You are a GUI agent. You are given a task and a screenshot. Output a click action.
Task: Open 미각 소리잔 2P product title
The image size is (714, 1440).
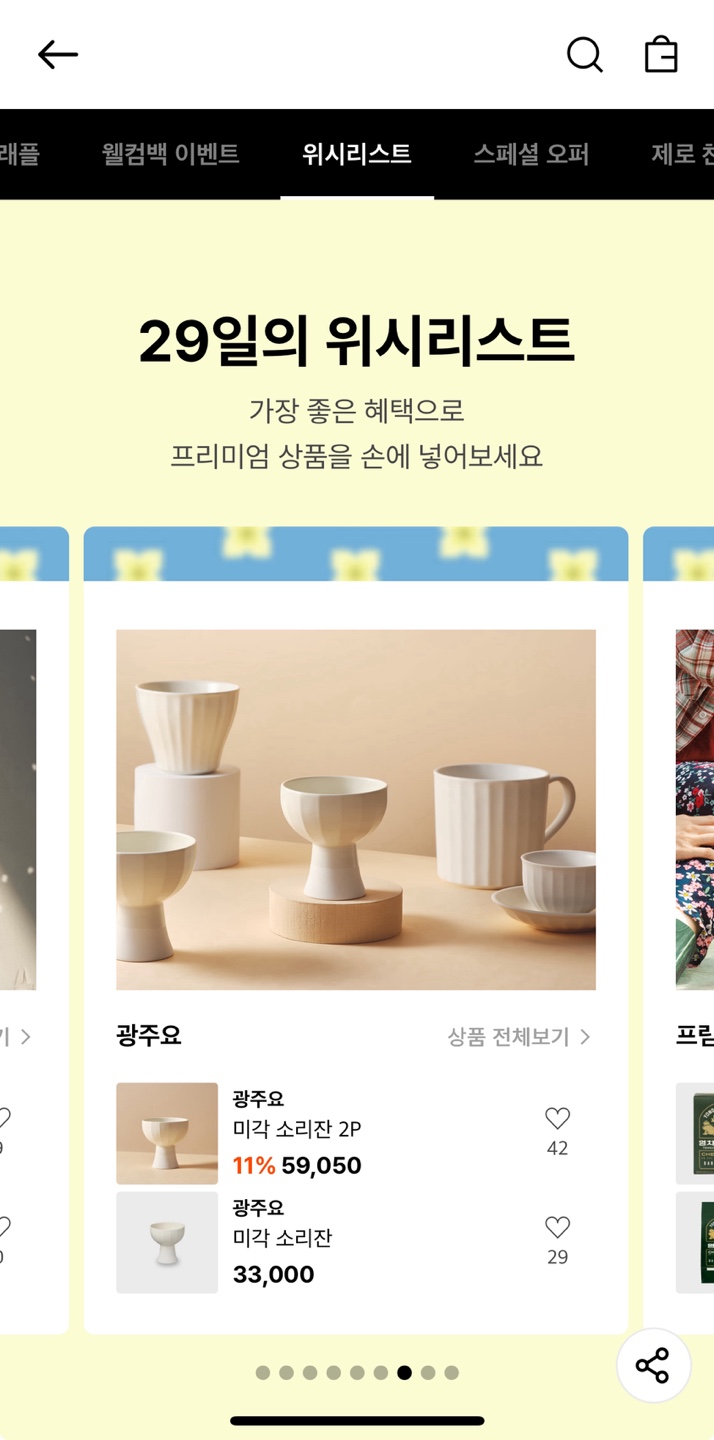(297, 1129)
